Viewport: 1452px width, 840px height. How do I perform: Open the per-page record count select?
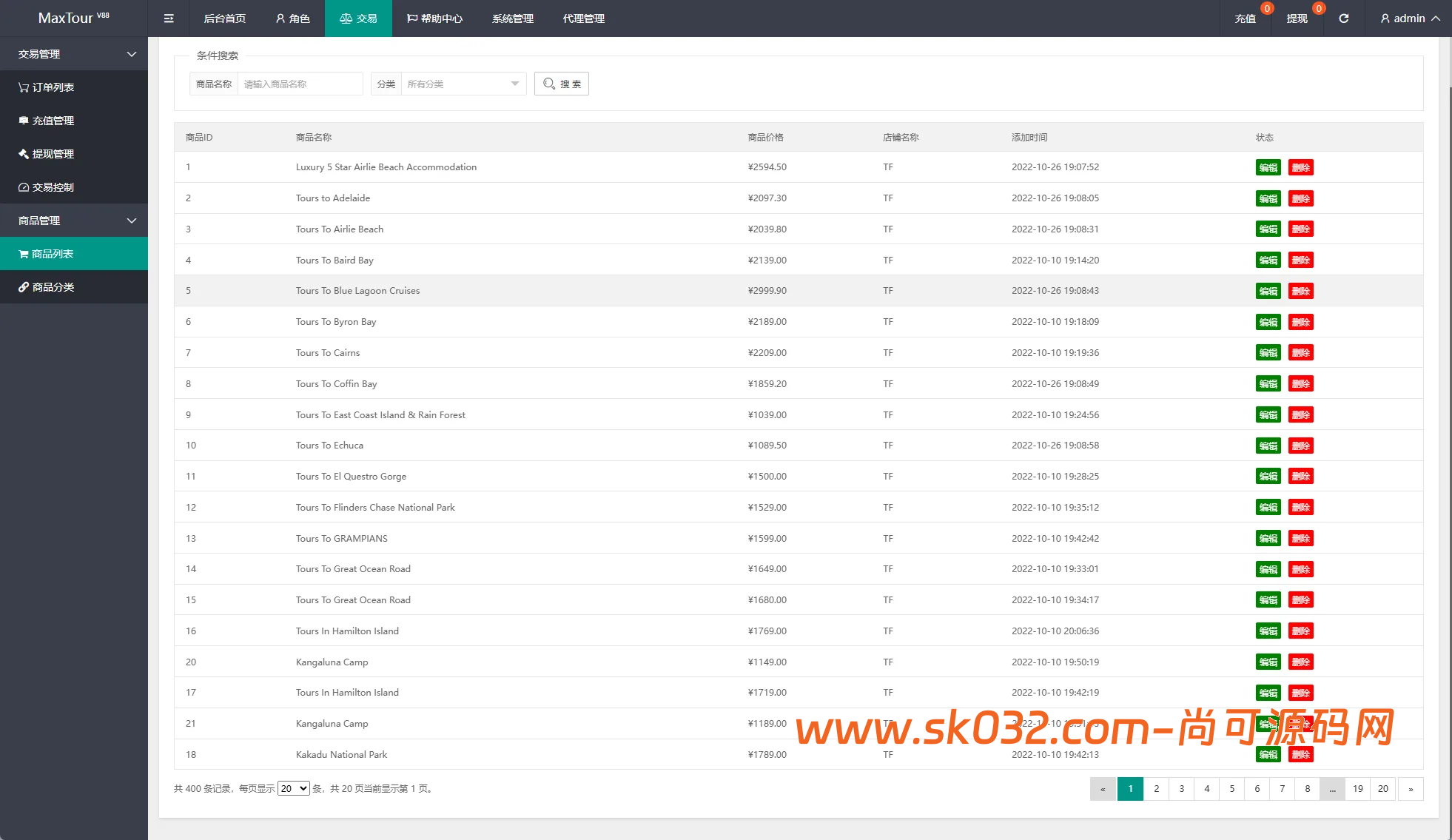point(293,789)
